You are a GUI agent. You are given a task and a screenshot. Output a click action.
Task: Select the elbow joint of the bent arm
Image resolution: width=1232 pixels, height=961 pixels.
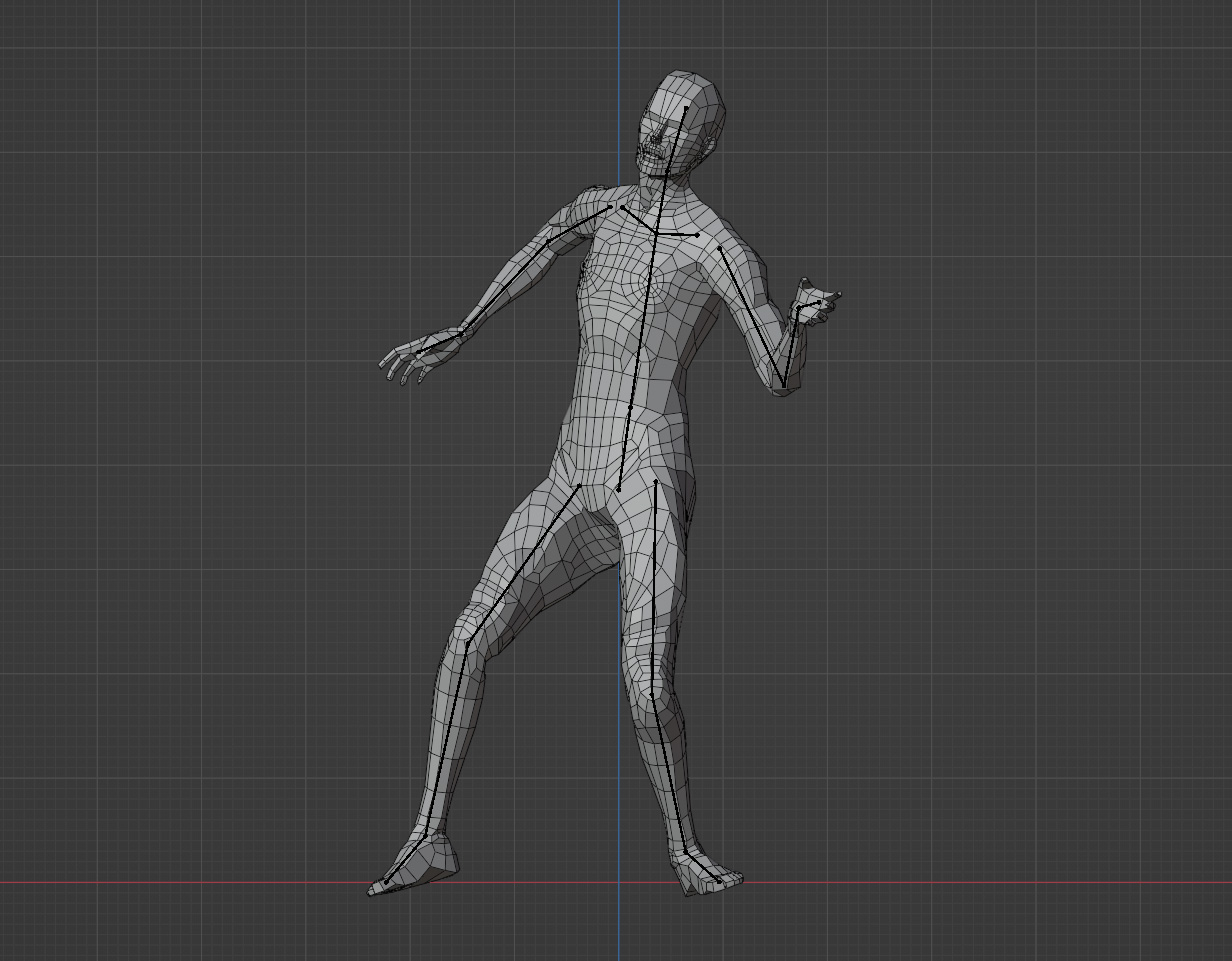pos(783,384)
